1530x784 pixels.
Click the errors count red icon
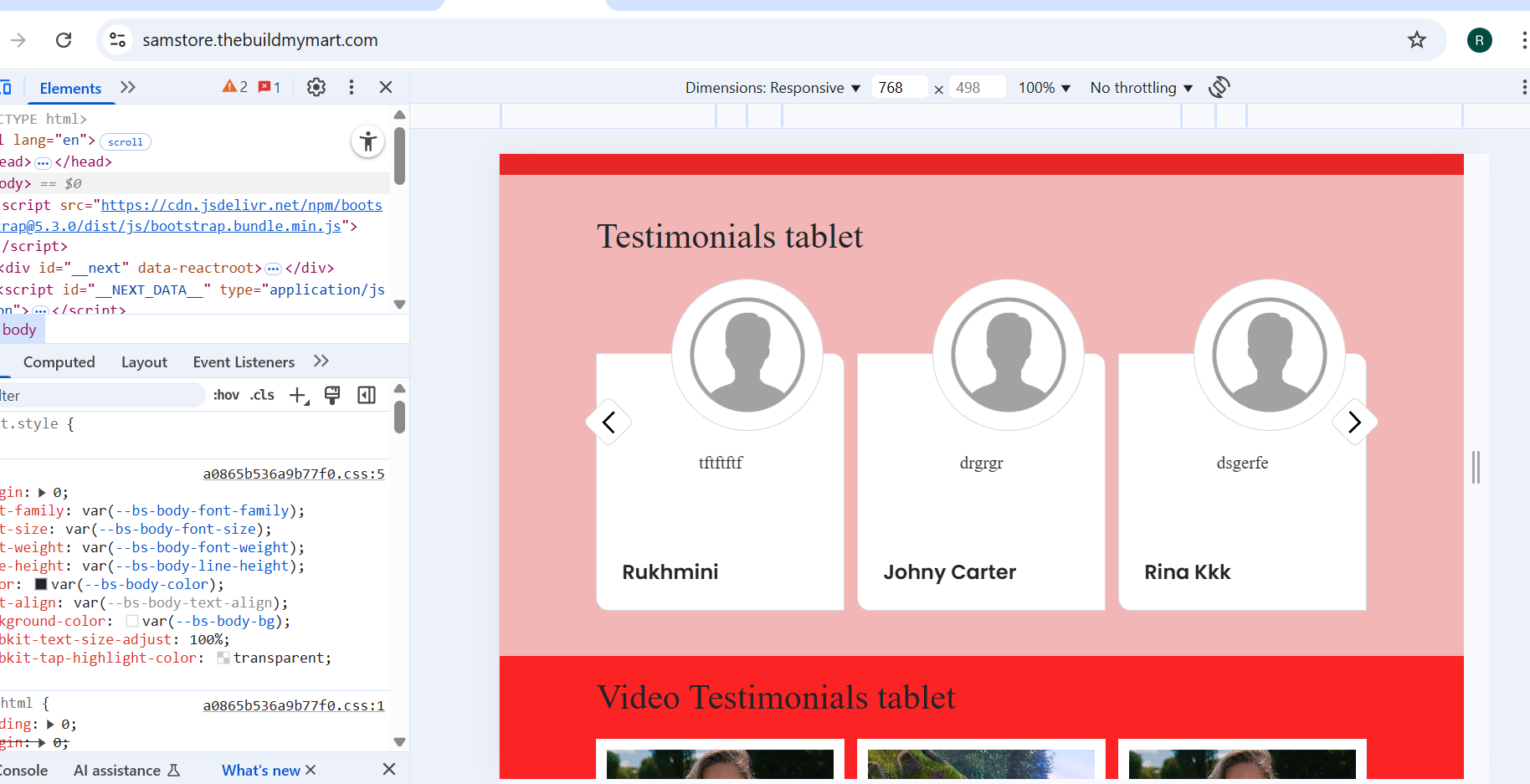(270, 87)
